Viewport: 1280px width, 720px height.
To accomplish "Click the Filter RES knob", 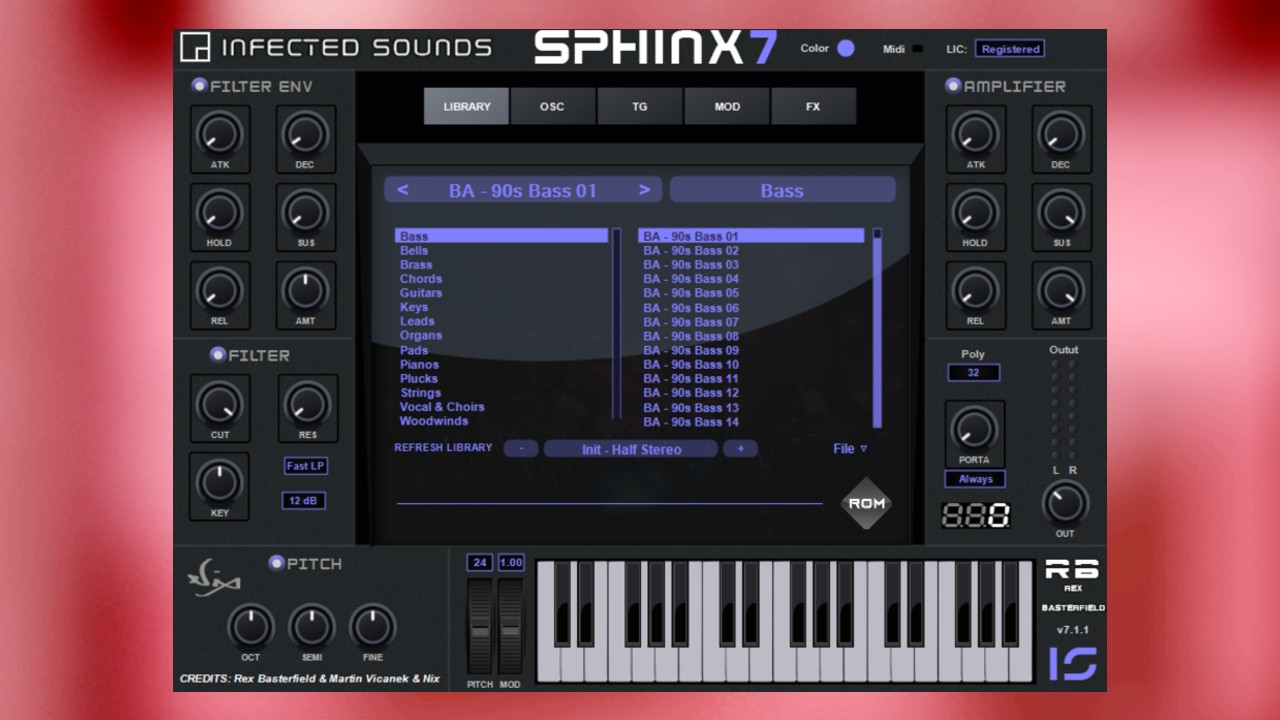I will [x=306, y=403].
